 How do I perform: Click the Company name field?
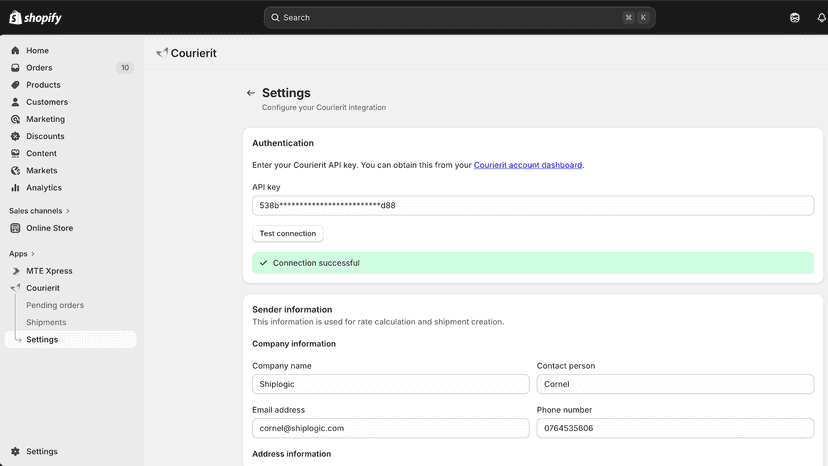(391, 384)
